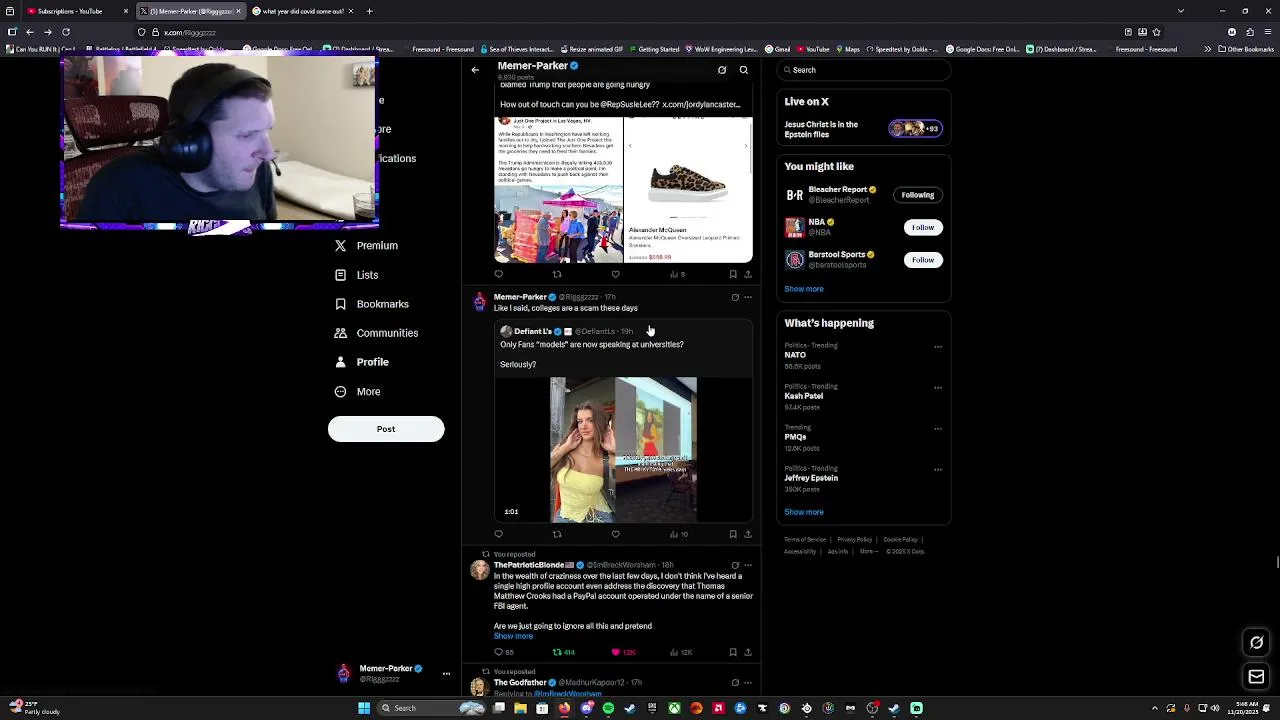Image resolution: width=1280 pixels, height=720 pixels.
Task: Open the Las Vegas project image
Action: pos(558,190)
